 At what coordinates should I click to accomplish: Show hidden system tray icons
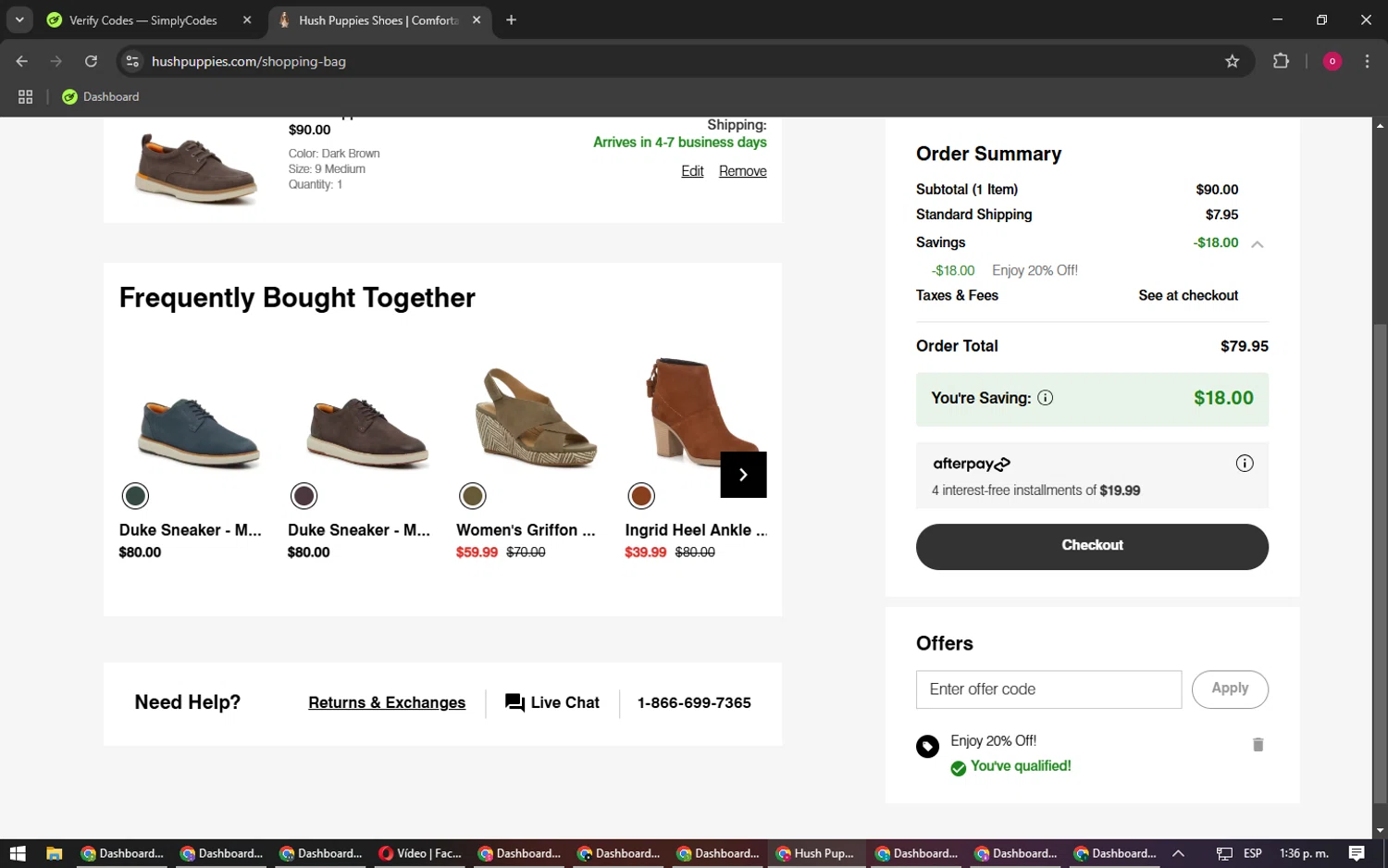pos(1178,853)
